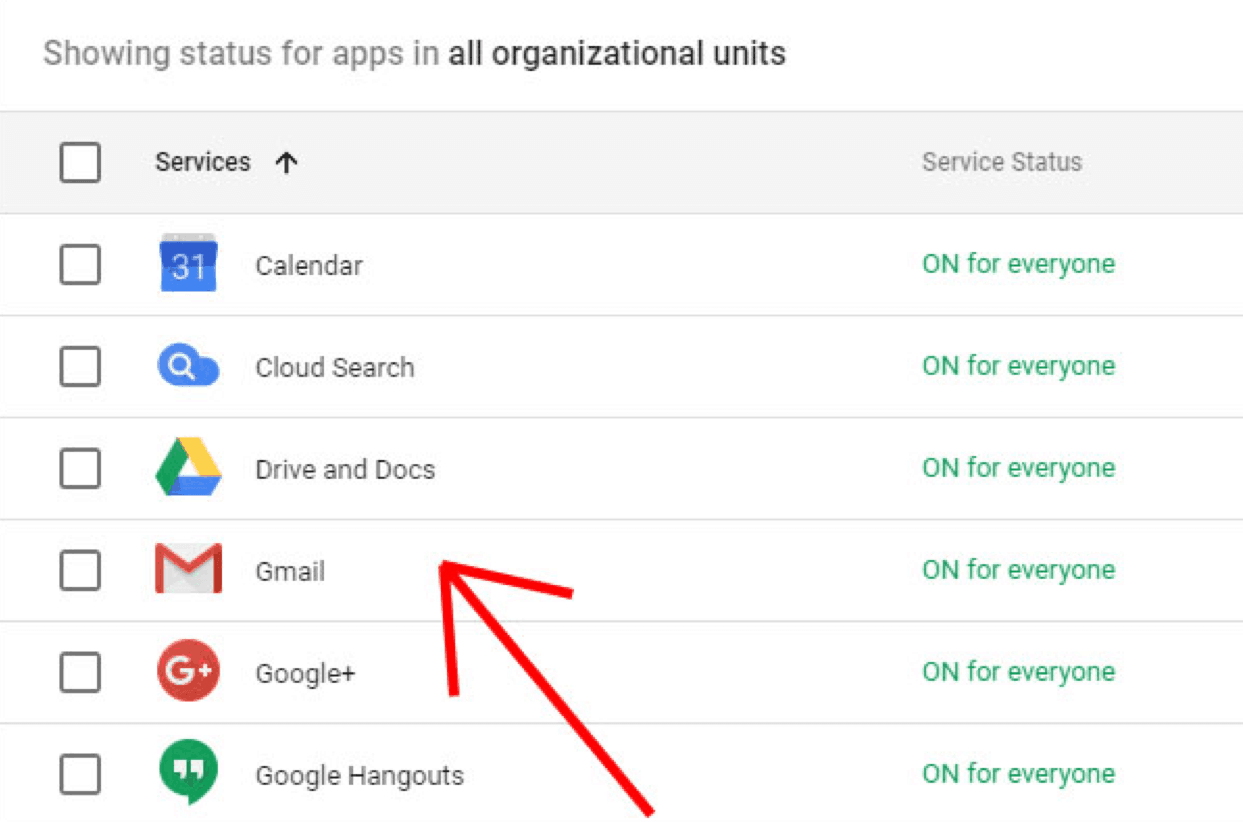Click the 'all organizational units' text
1243x822 pixels.
click(x=617, y=53)
